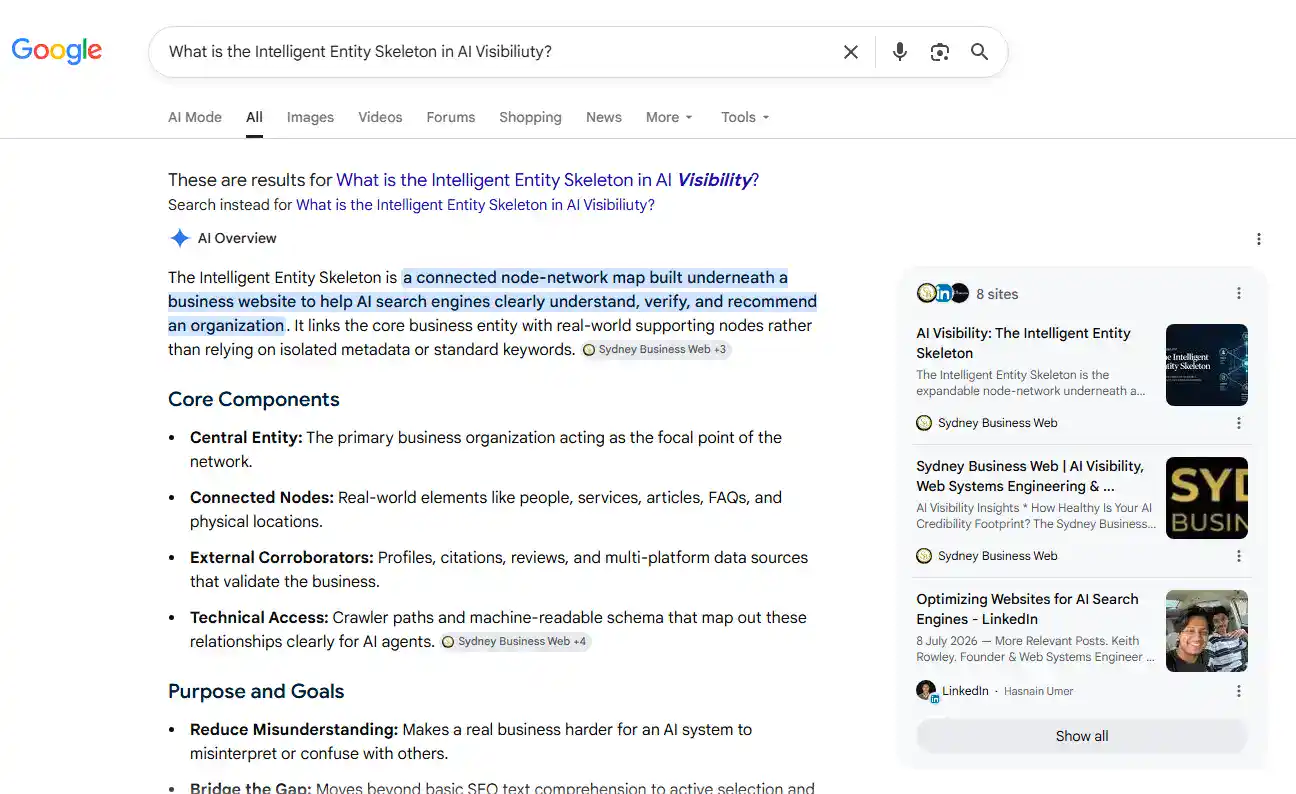Open three-dot menu for Sydney Business Web card
This screenshot has height=794, width=1296.
[1239, 556]
